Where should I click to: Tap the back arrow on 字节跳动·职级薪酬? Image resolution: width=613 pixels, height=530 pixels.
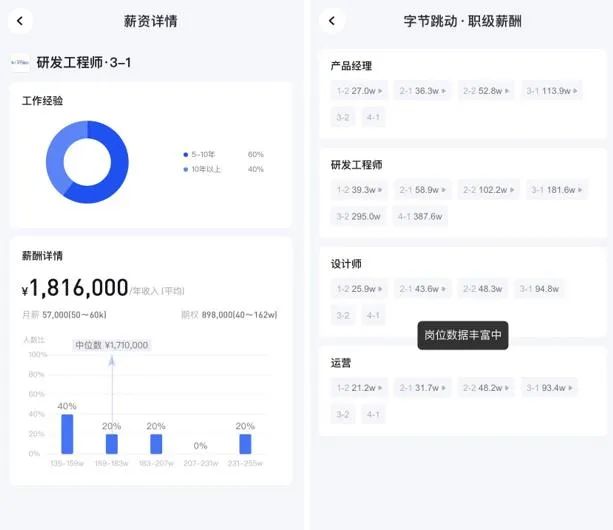tap(331, 21)
